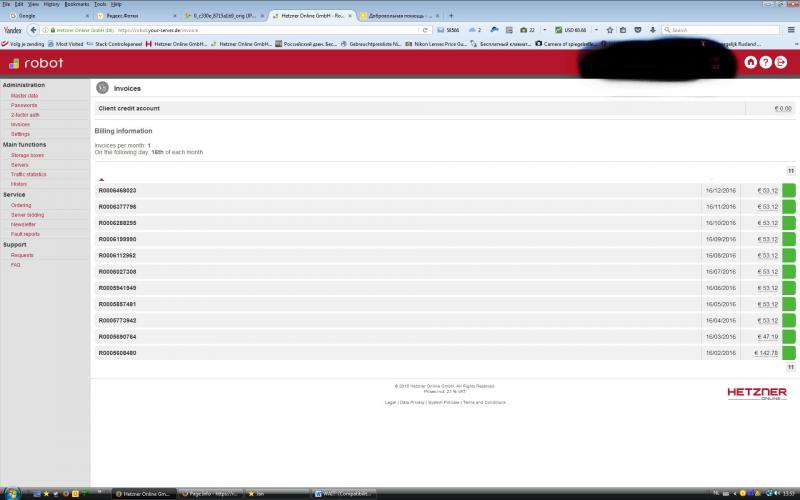Open the Stack Controlepaneel bookmark
This screenshot has height=500, width=800.
(x=114, y=44)
